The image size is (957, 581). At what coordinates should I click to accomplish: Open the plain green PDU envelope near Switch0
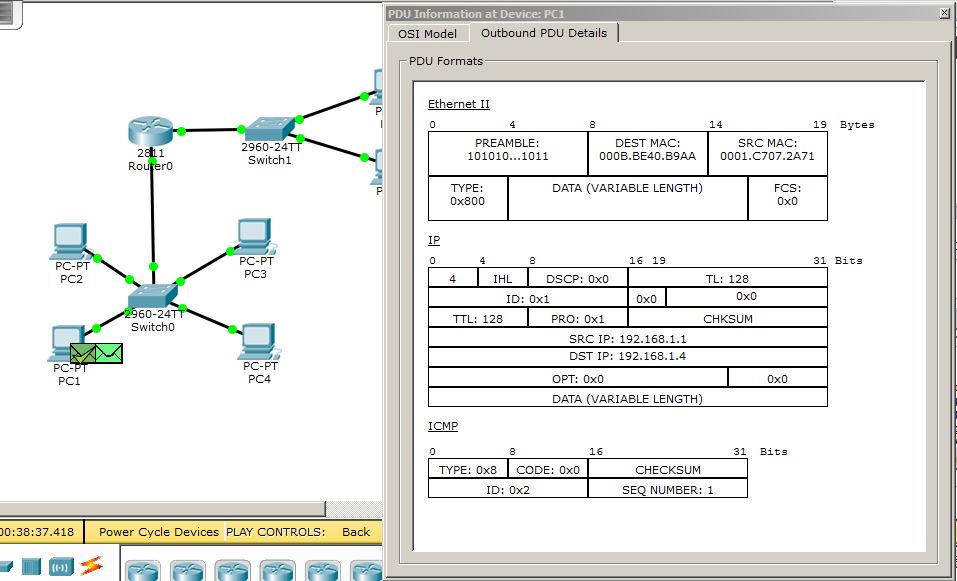coord(109,353)
